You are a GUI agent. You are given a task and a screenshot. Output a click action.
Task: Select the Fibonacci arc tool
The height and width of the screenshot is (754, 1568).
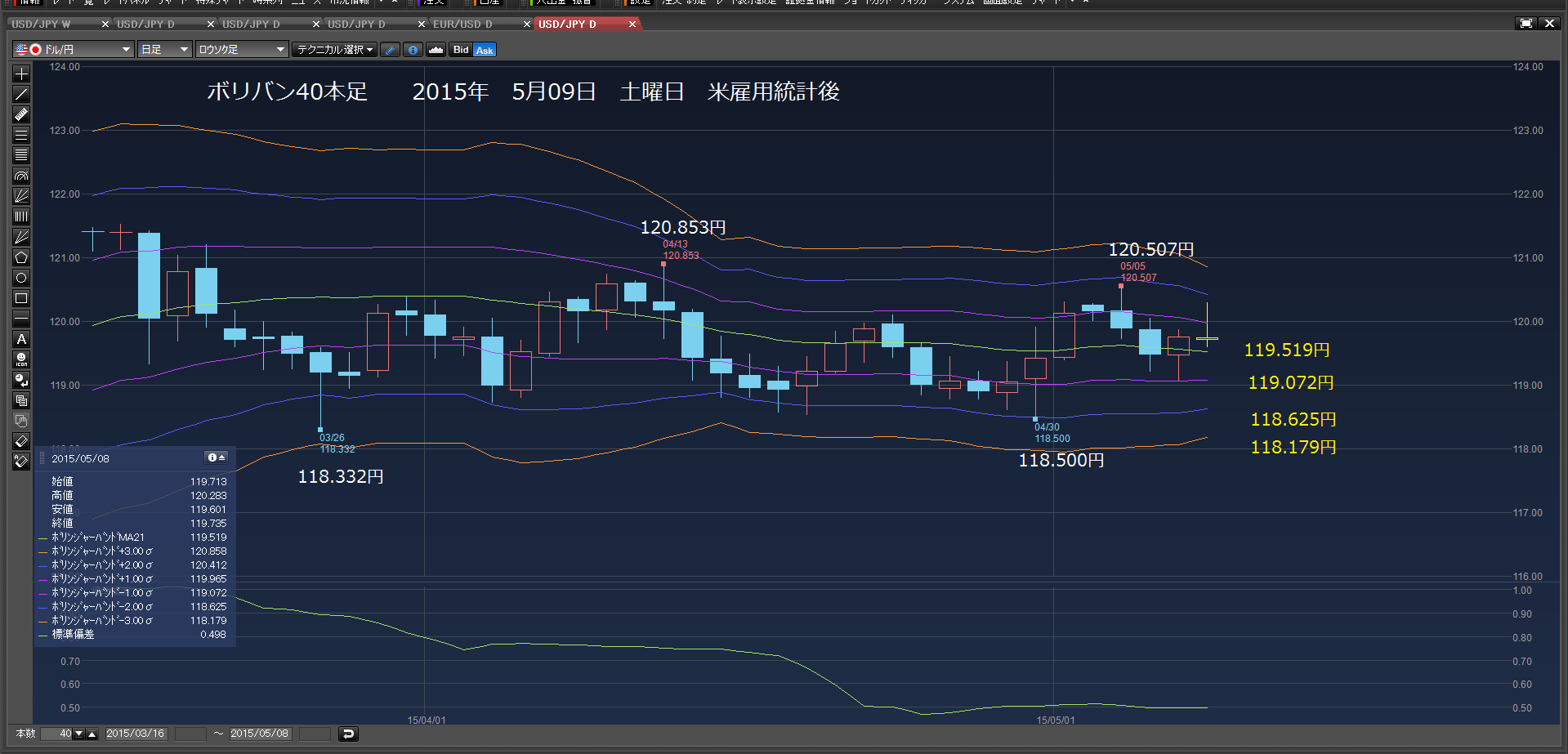(21, 176)
